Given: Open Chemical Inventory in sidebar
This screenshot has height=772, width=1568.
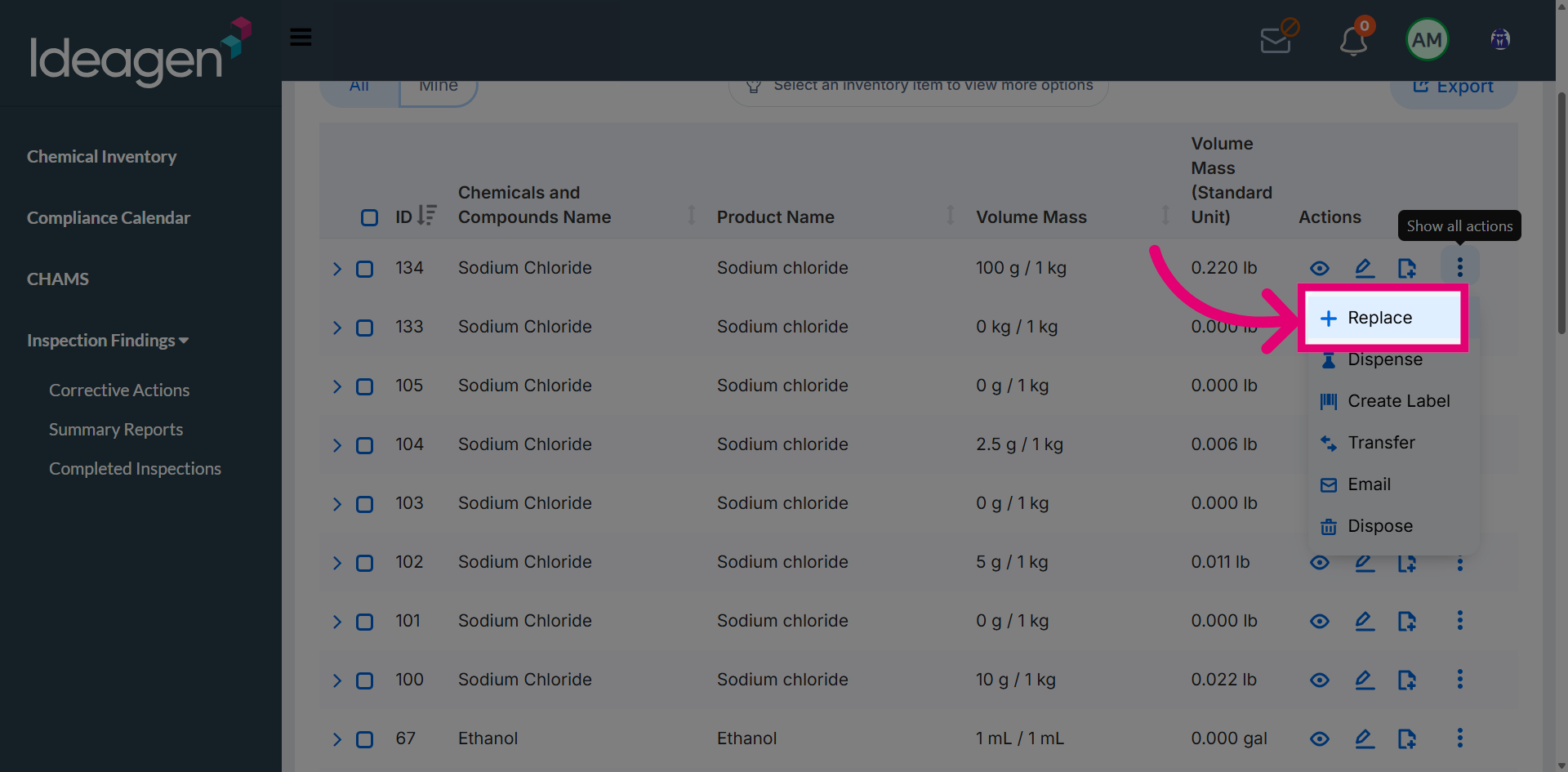Looking at the screenshot, I should tap(101, 156).
